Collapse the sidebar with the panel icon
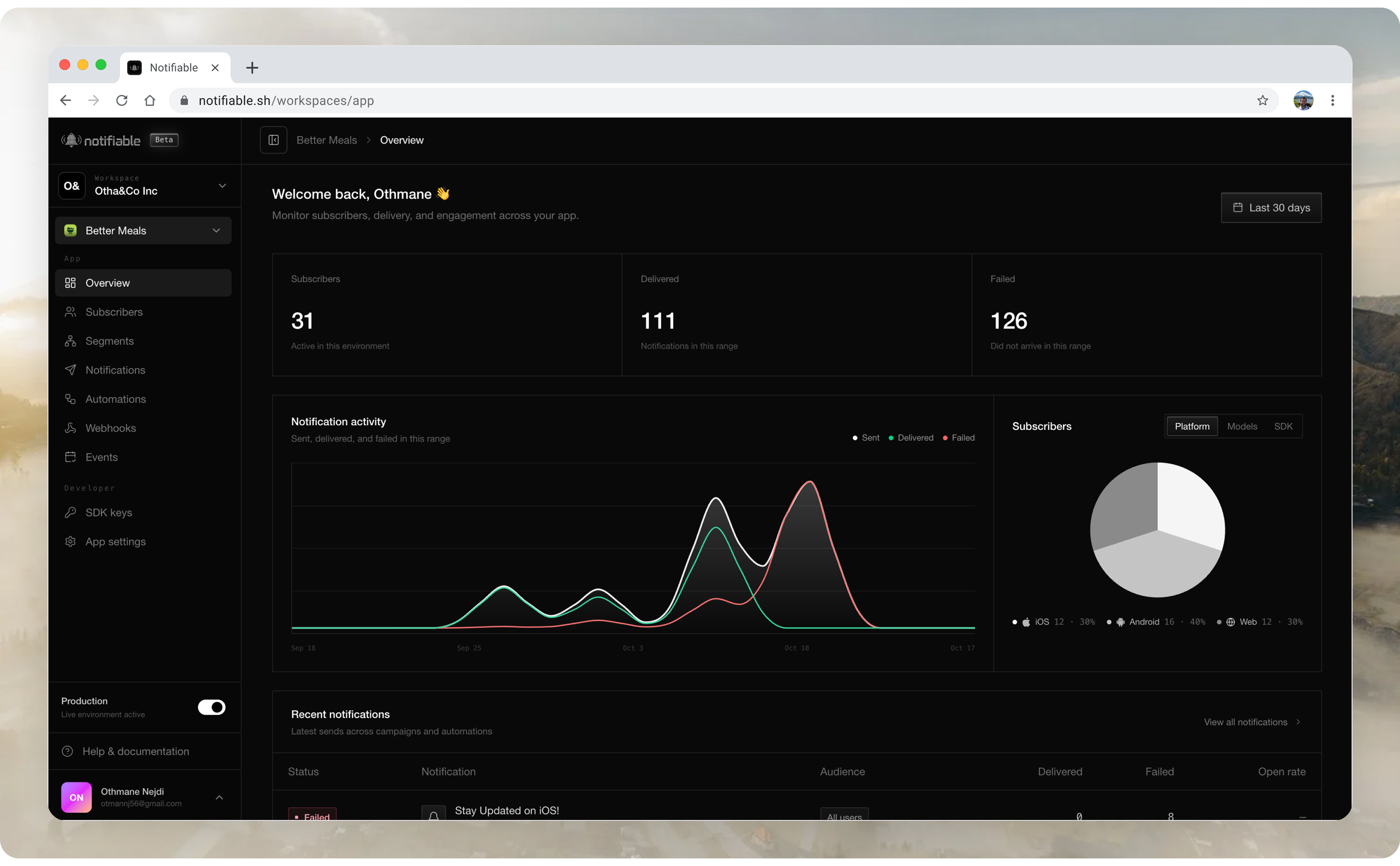This screenshot has height=866, width=1400. [x=273, y=140]
